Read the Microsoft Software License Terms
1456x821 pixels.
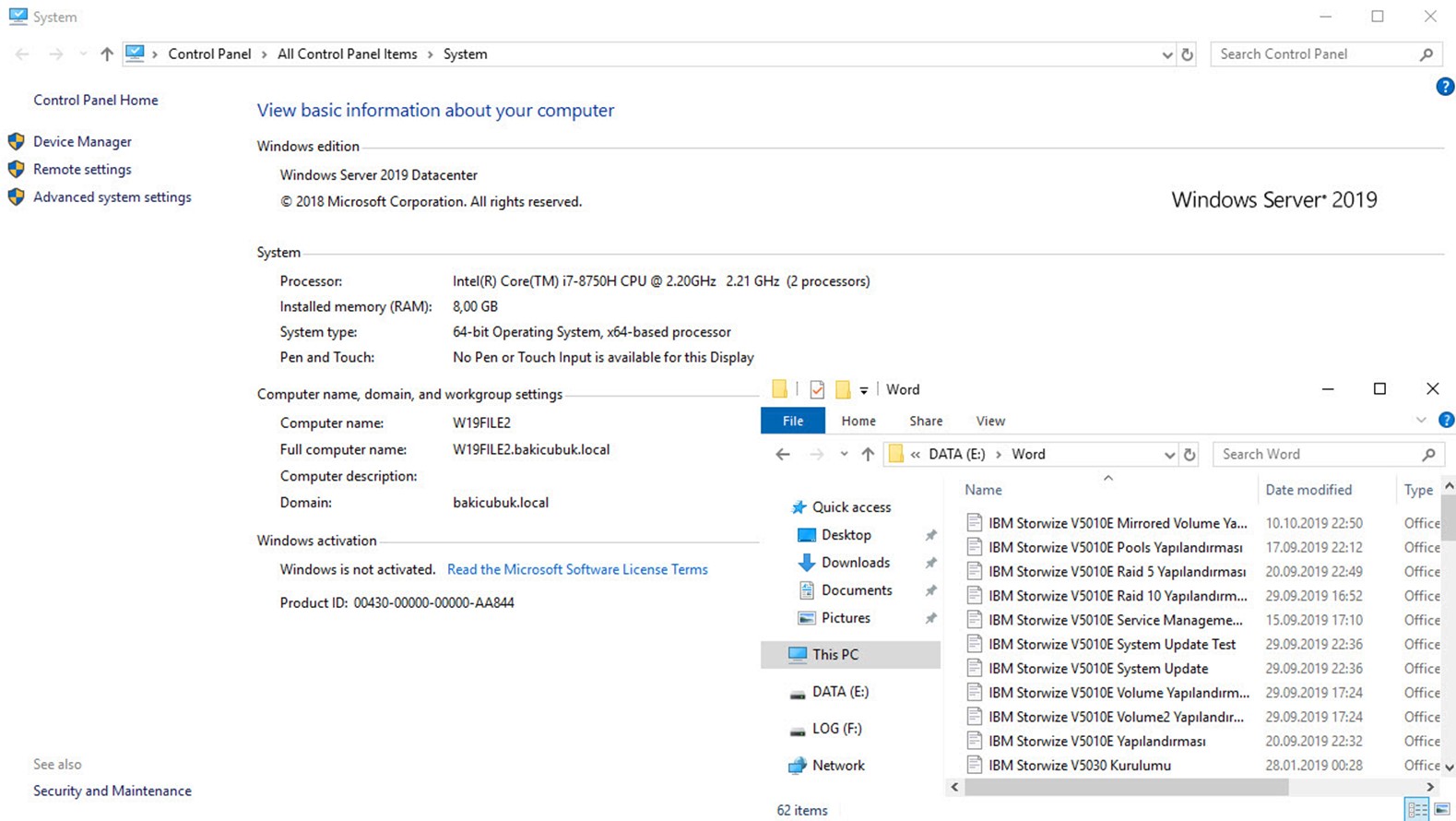coord(577,569)
